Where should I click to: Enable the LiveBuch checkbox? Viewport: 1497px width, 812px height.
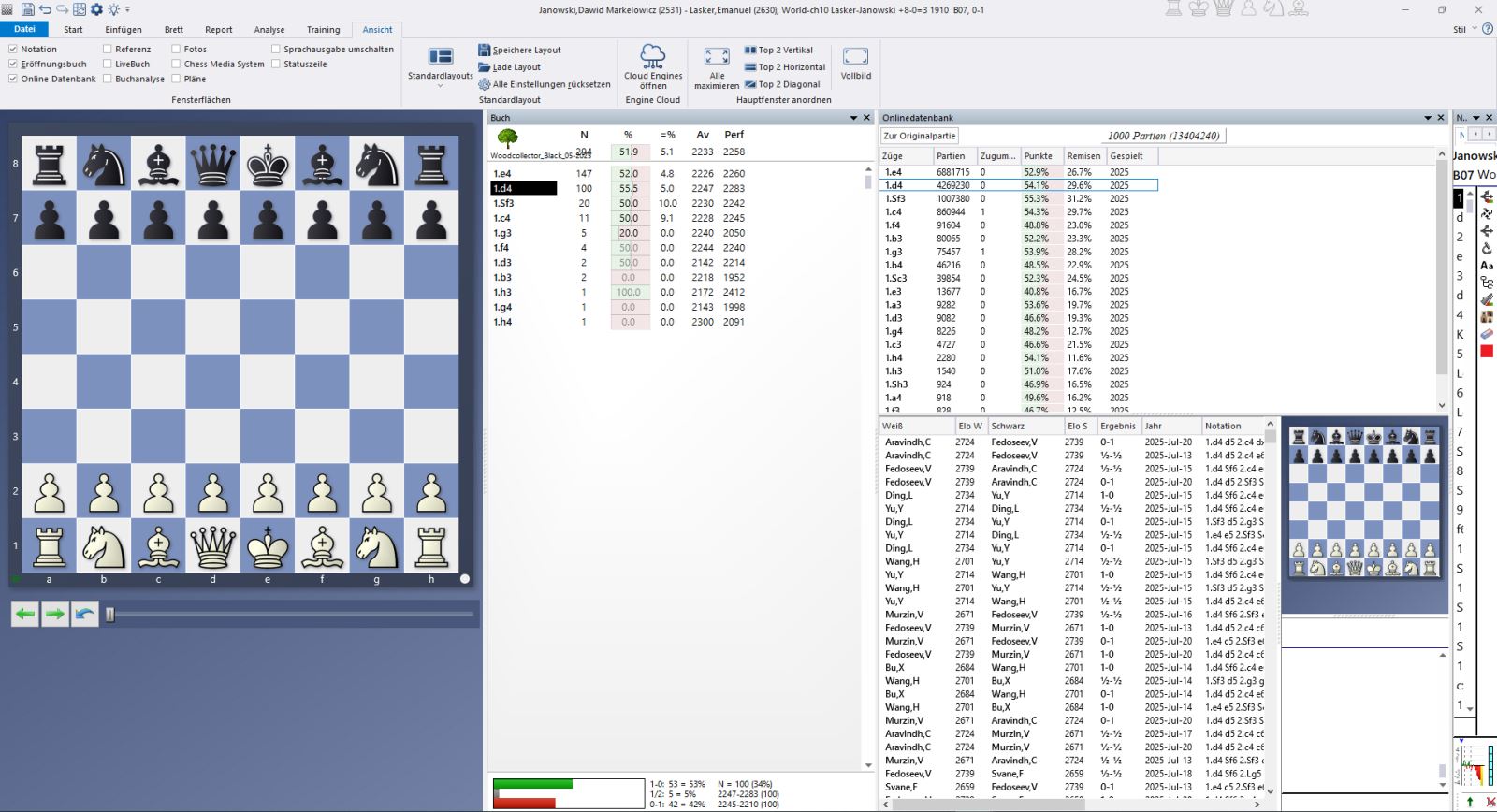pyautogui.click(x=108, y=64)
